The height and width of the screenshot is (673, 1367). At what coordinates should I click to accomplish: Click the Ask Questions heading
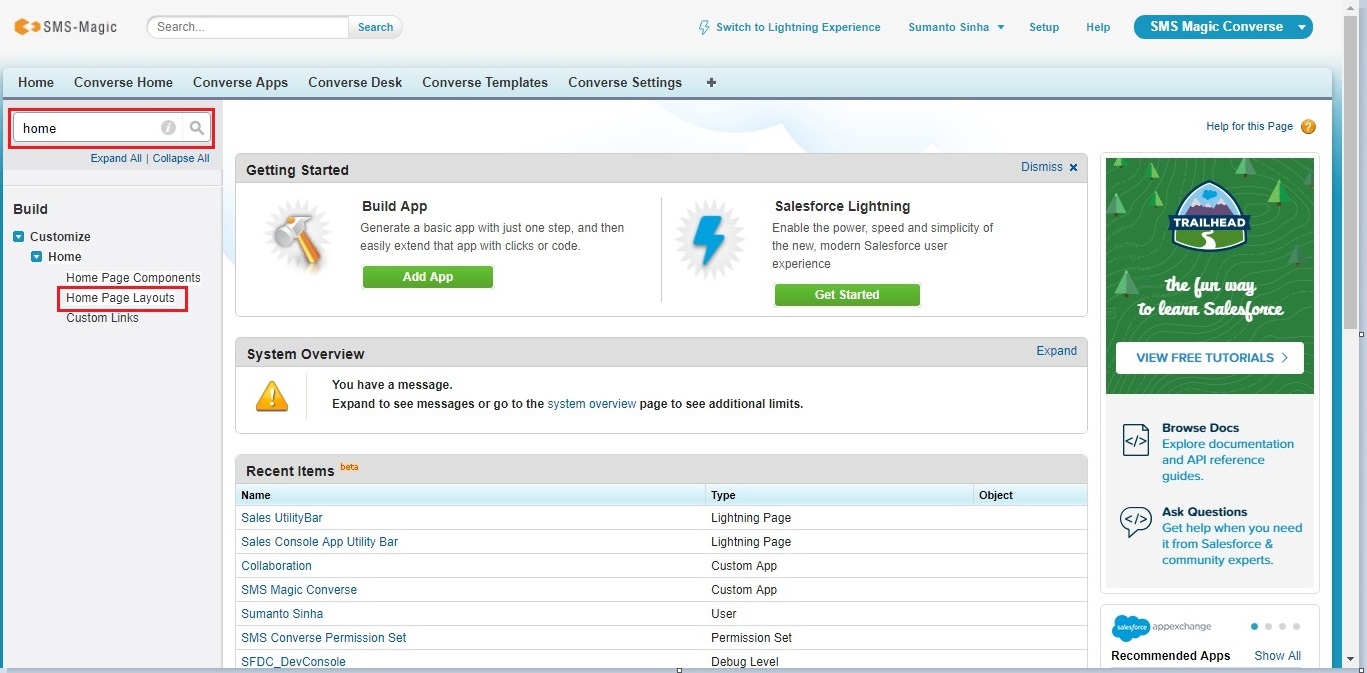click(x=1205, y=512)
